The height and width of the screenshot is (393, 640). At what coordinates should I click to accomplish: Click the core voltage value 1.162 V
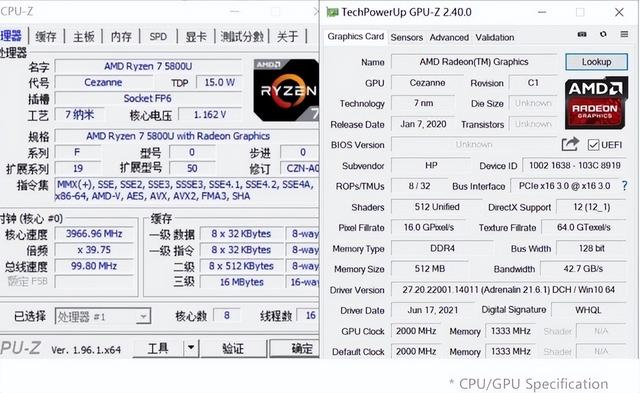click(210, 115)
